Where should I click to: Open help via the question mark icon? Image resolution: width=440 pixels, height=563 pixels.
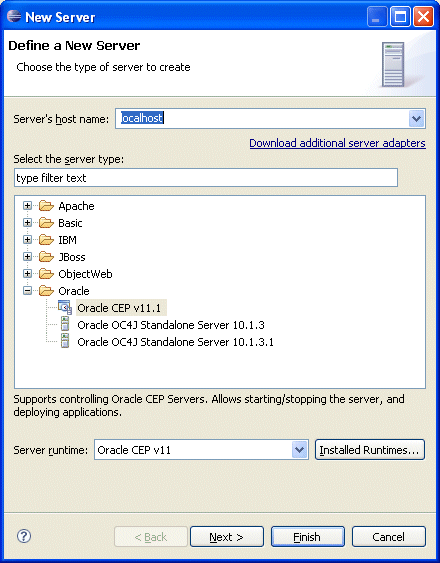tap(24, 536)
